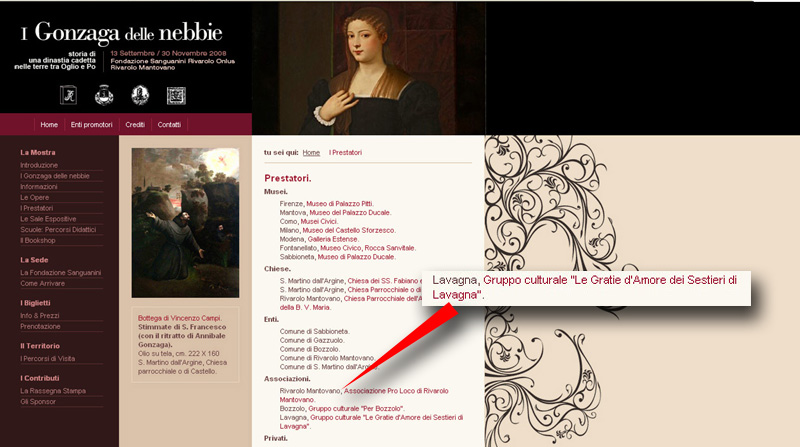This screenshot has width=800, height=447.
Task: Select Introduzione in the sidebar
Action: click(x=39, y=165)
